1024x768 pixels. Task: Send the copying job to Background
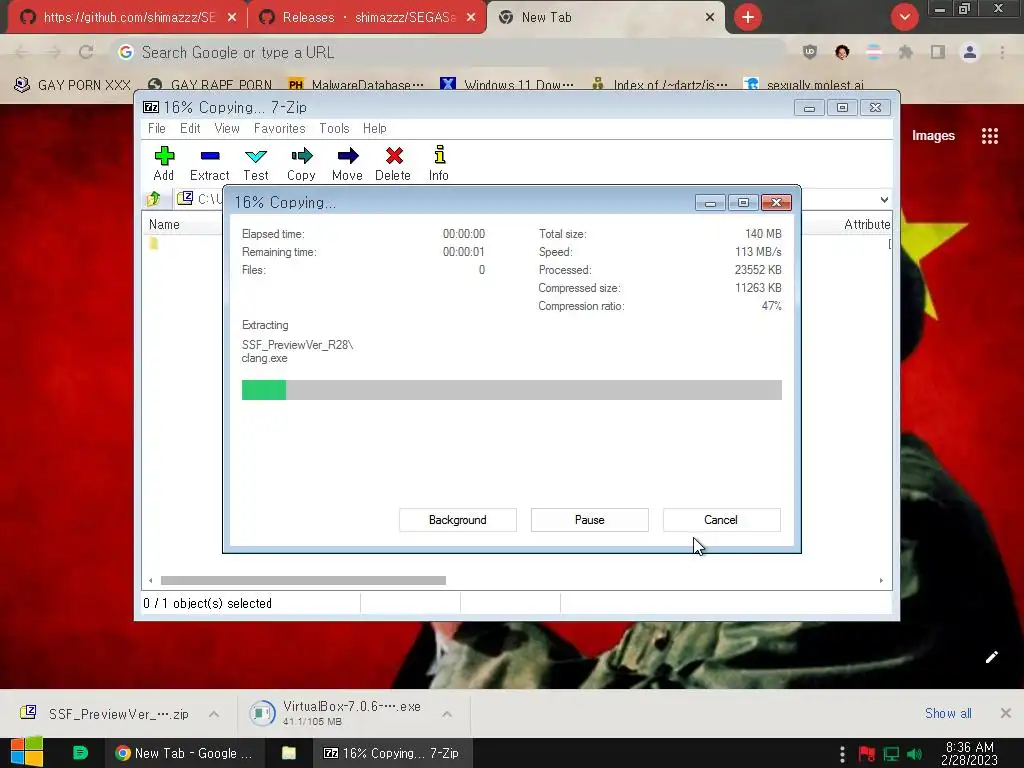[458, 520]
